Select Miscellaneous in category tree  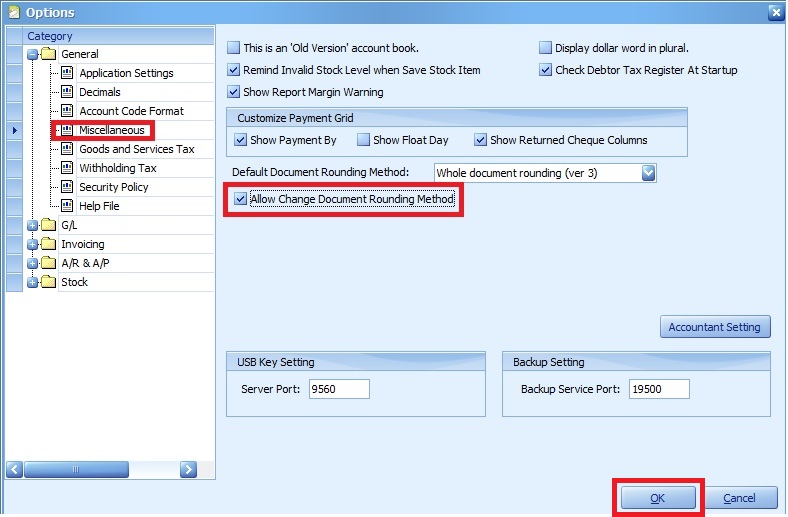tap(112, 130)
